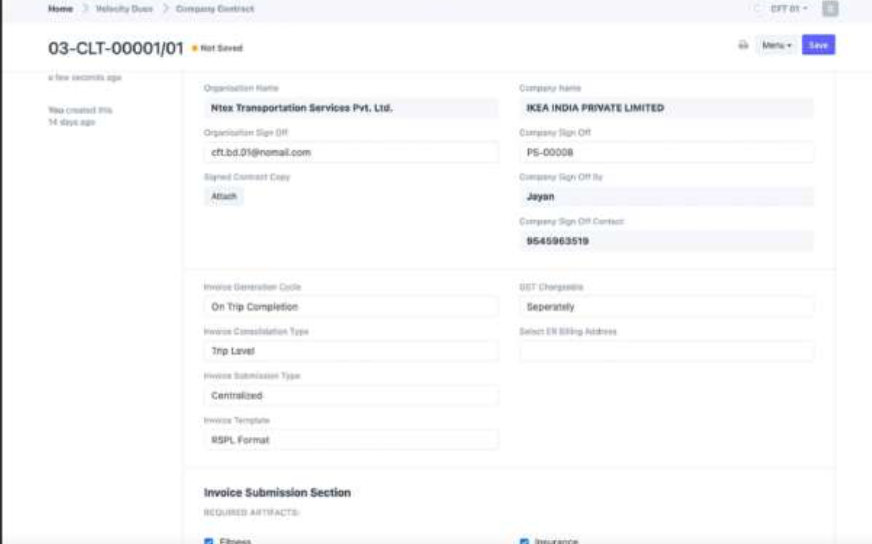The width and height of the screenshot is (872, 544).
Task: Expand the CFT 01 dropdown in header
Action: pos(789,9)
